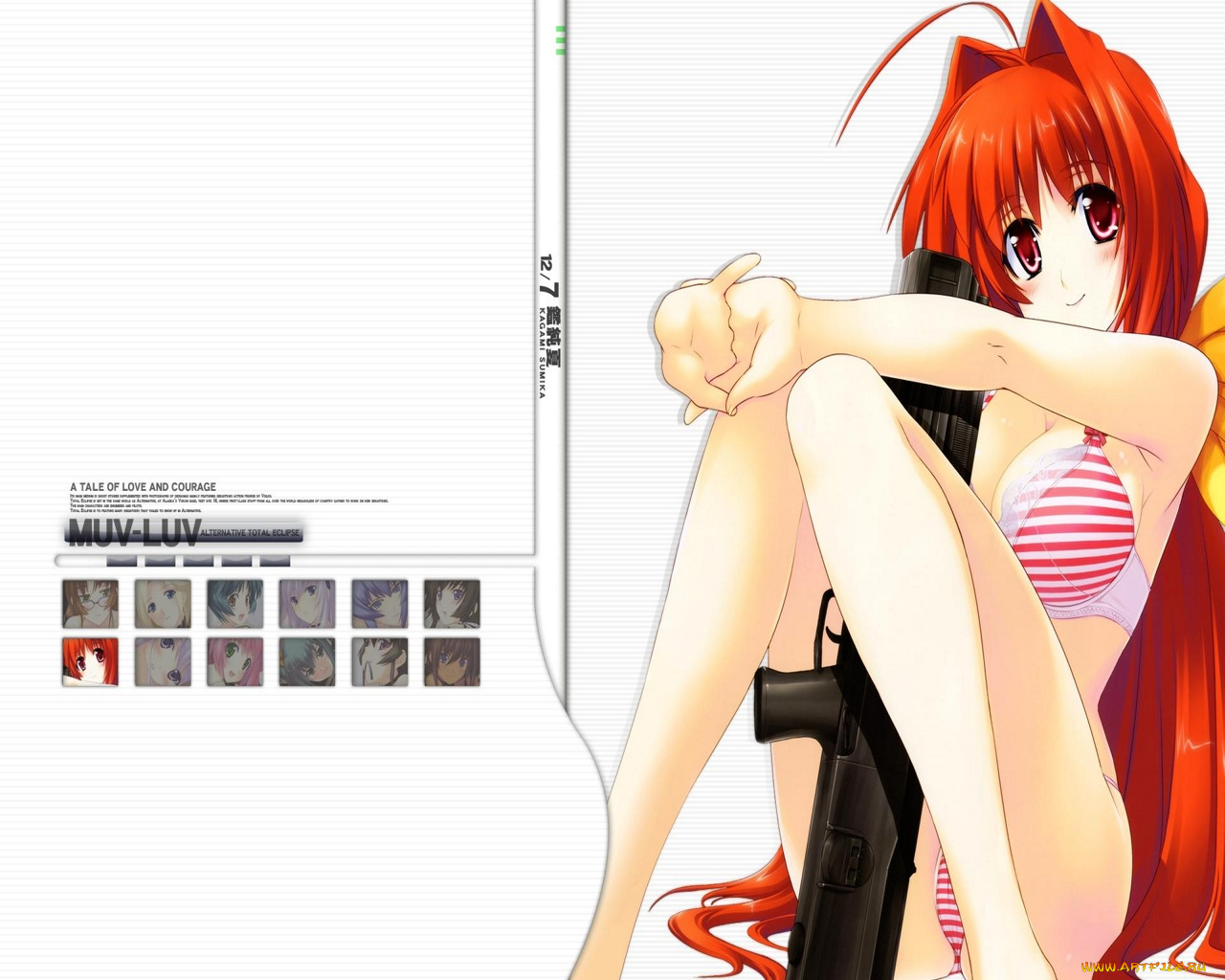Choose the top-row lavender-haired girl thumbnail

(307, 604)
